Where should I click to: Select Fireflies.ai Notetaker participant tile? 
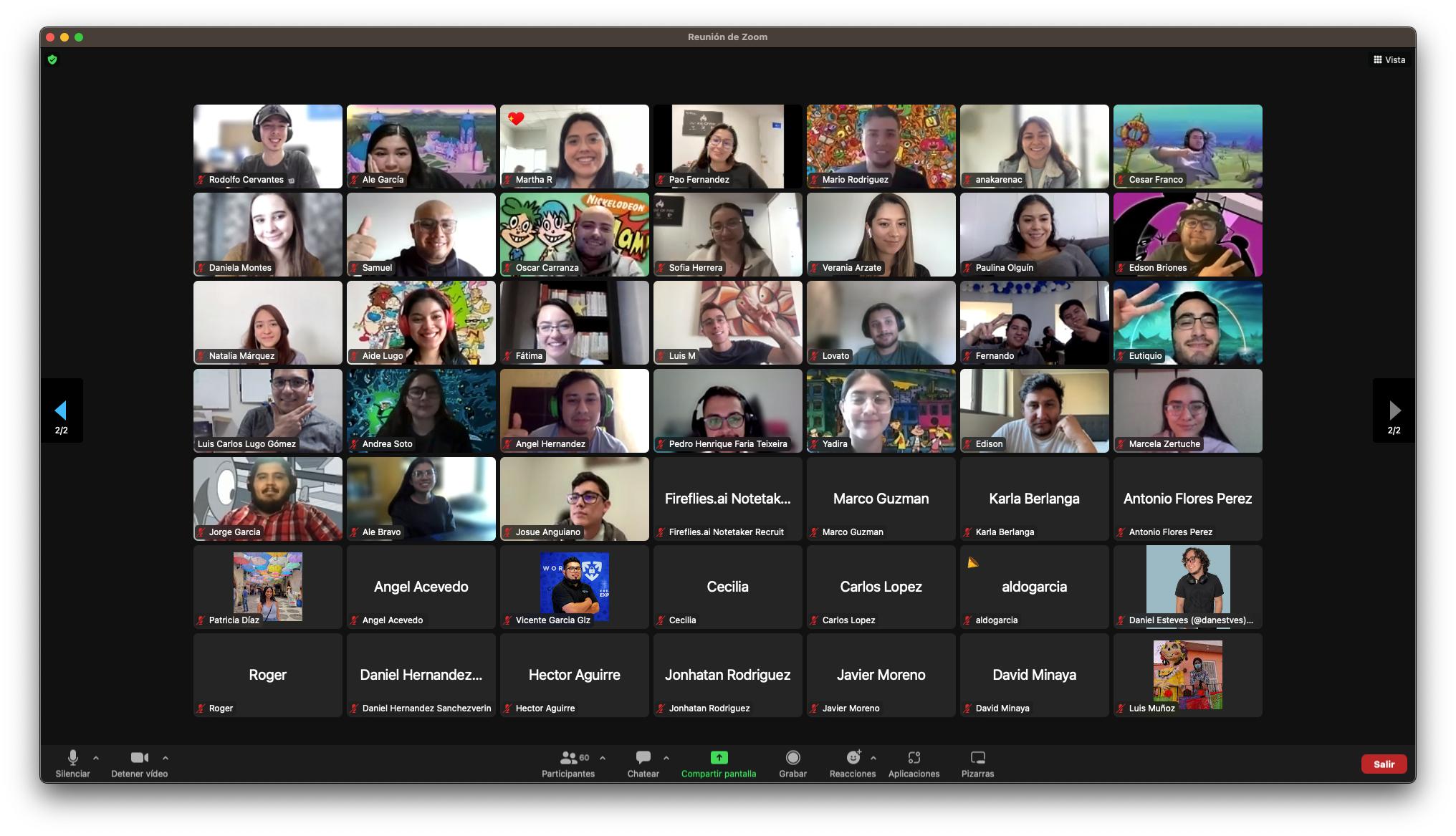(x=728, y=499)
